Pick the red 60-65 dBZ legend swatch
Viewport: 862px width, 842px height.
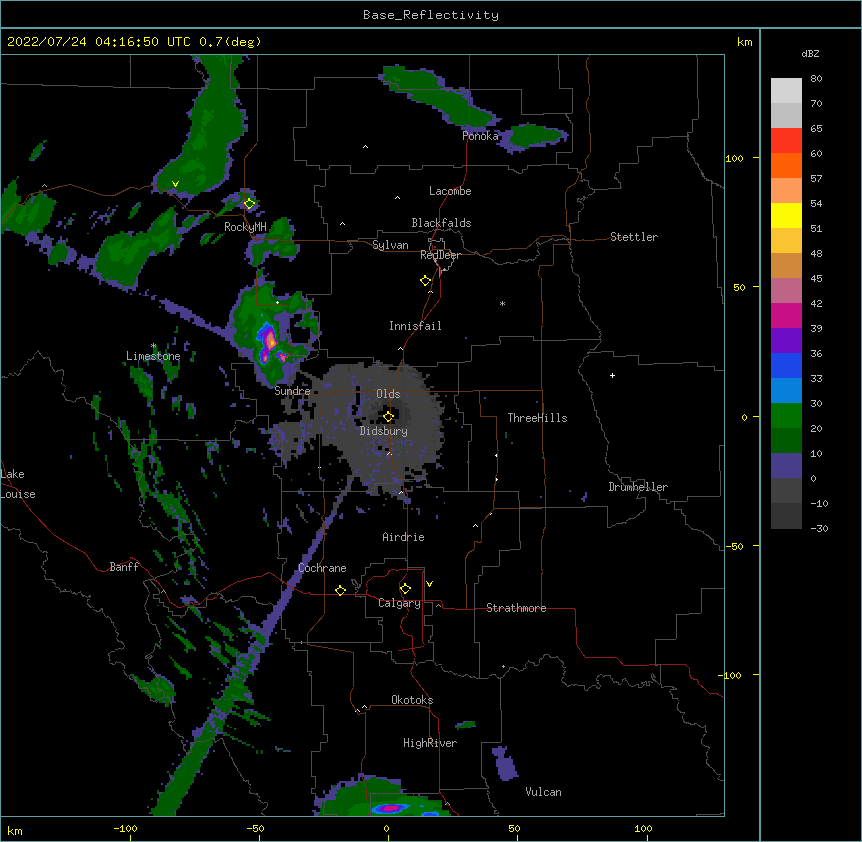click(x=786, y=141)
